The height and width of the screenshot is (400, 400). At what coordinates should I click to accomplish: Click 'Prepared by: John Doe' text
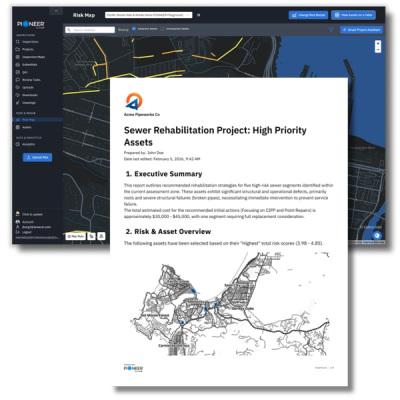point(144,153)
